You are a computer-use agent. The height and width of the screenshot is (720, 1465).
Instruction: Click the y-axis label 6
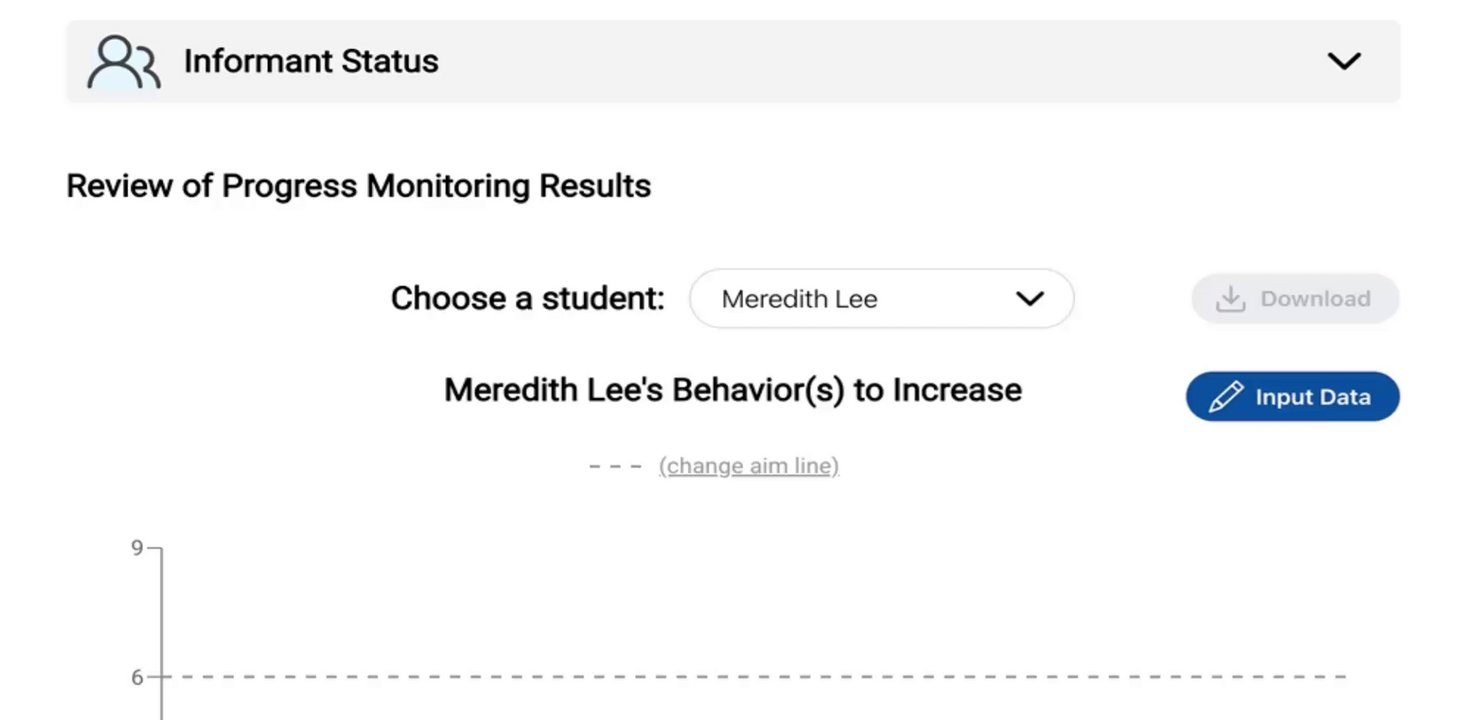pyautogui.click(x=137, y=677)
